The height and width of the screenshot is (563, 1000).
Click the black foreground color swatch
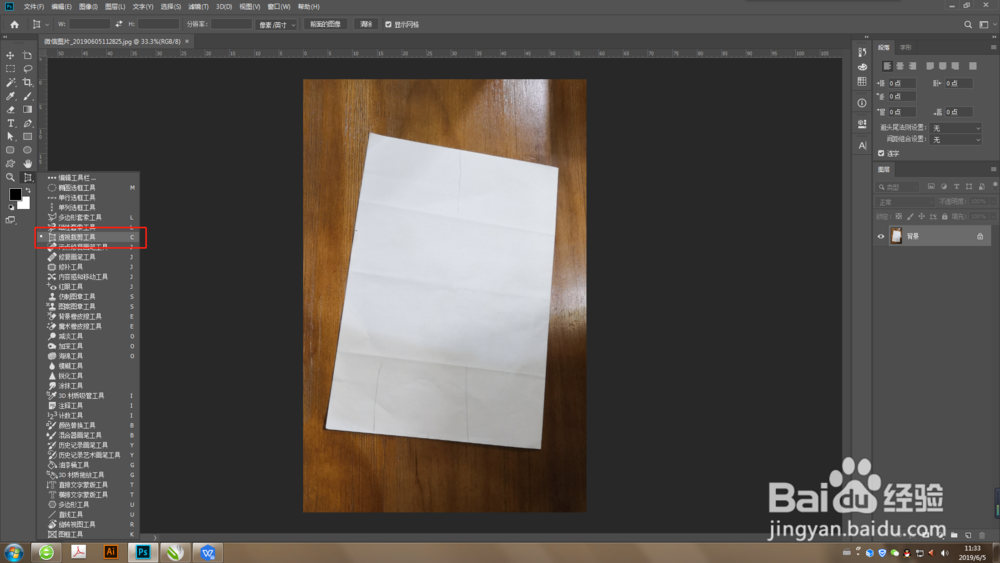coord(14,194)
